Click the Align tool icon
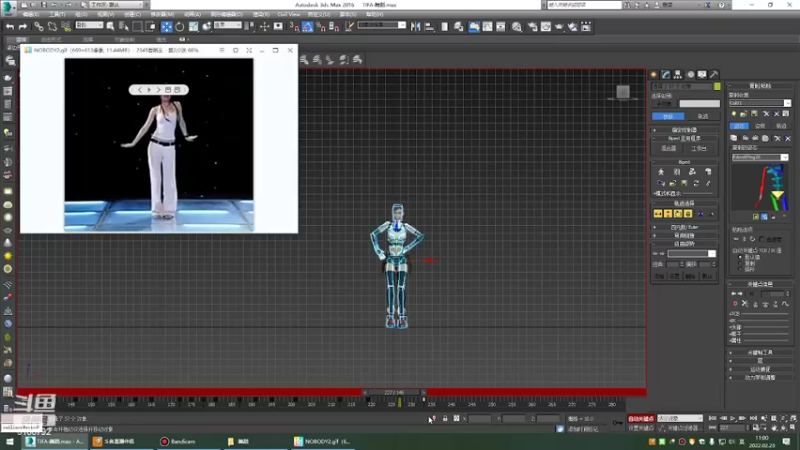The width and height of the screenshot is (800, 450). coord(429,27)
